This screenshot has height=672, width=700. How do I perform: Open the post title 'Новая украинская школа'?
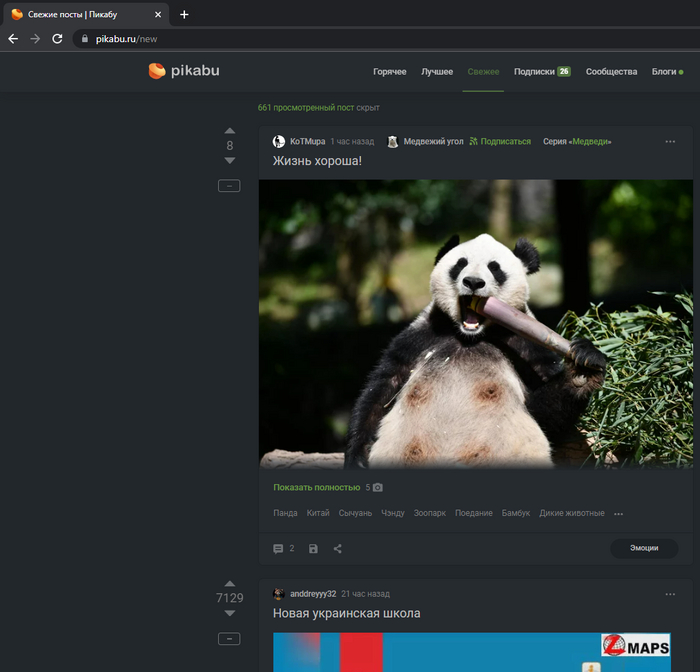tap(346, 614)
